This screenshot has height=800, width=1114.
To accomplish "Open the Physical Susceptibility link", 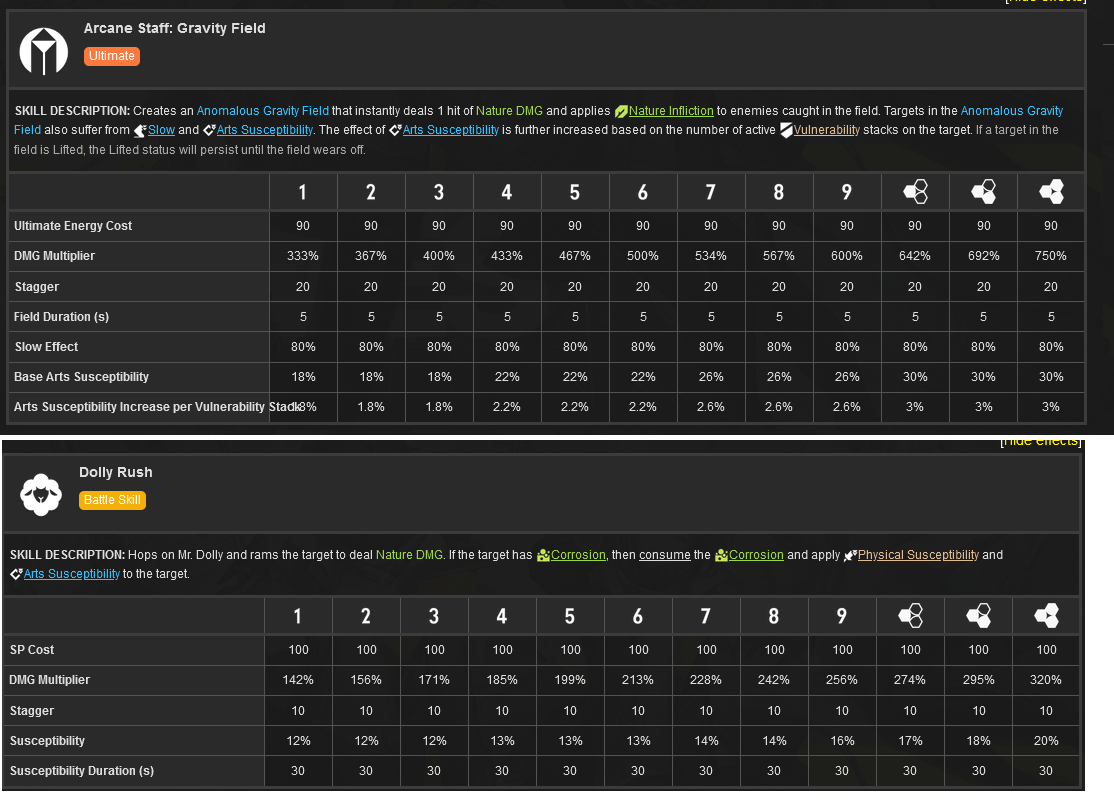I will point(918,555).
